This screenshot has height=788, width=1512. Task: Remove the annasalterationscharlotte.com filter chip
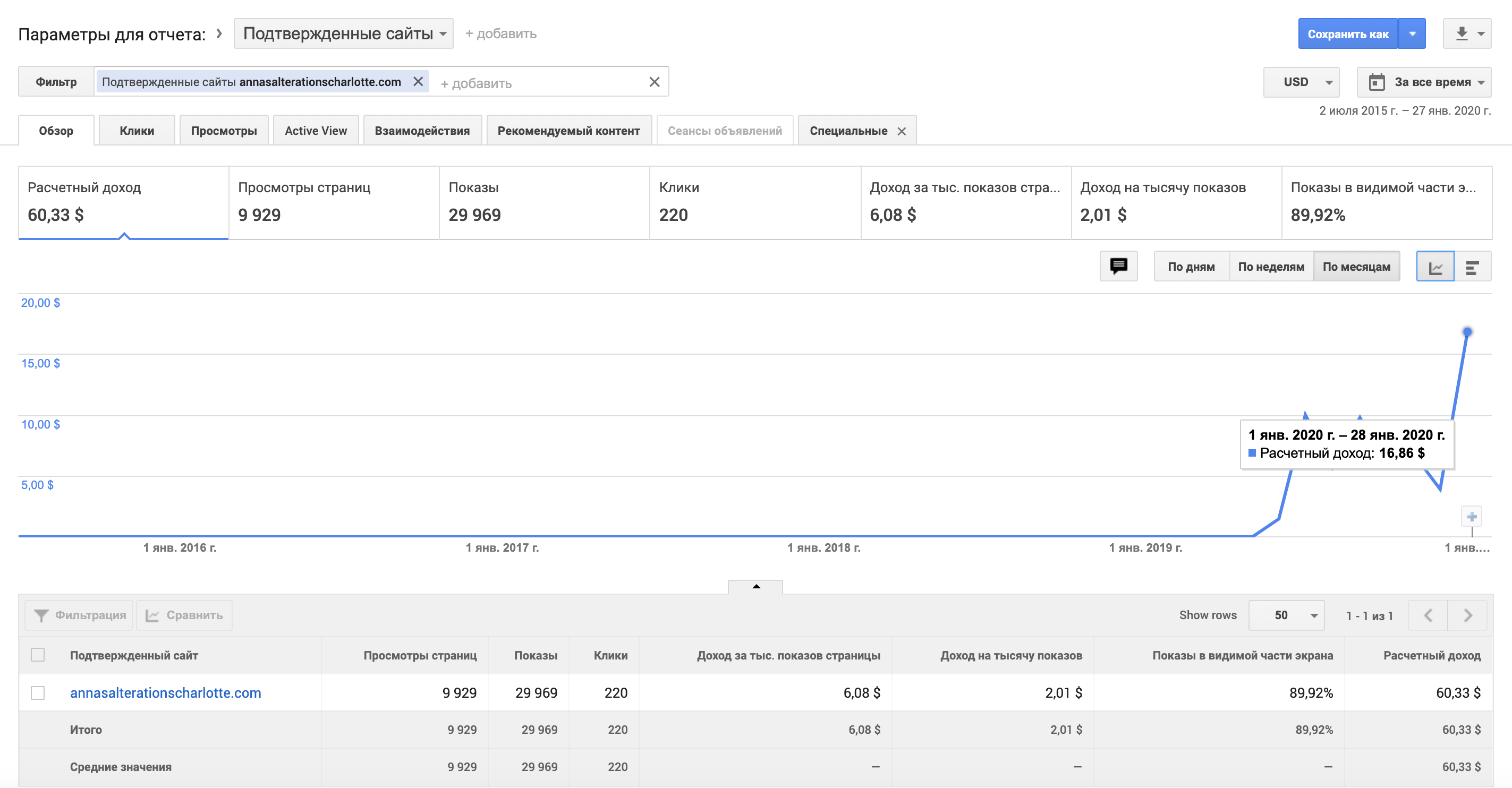pos(418,82)
